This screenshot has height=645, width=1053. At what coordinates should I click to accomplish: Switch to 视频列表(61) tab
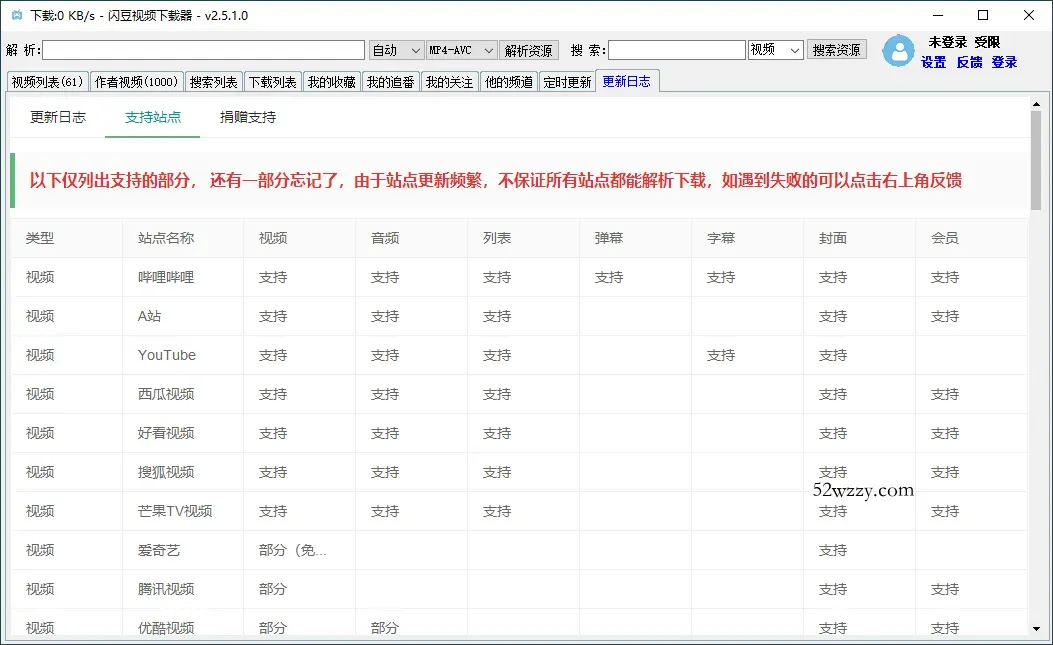(48, 82)
